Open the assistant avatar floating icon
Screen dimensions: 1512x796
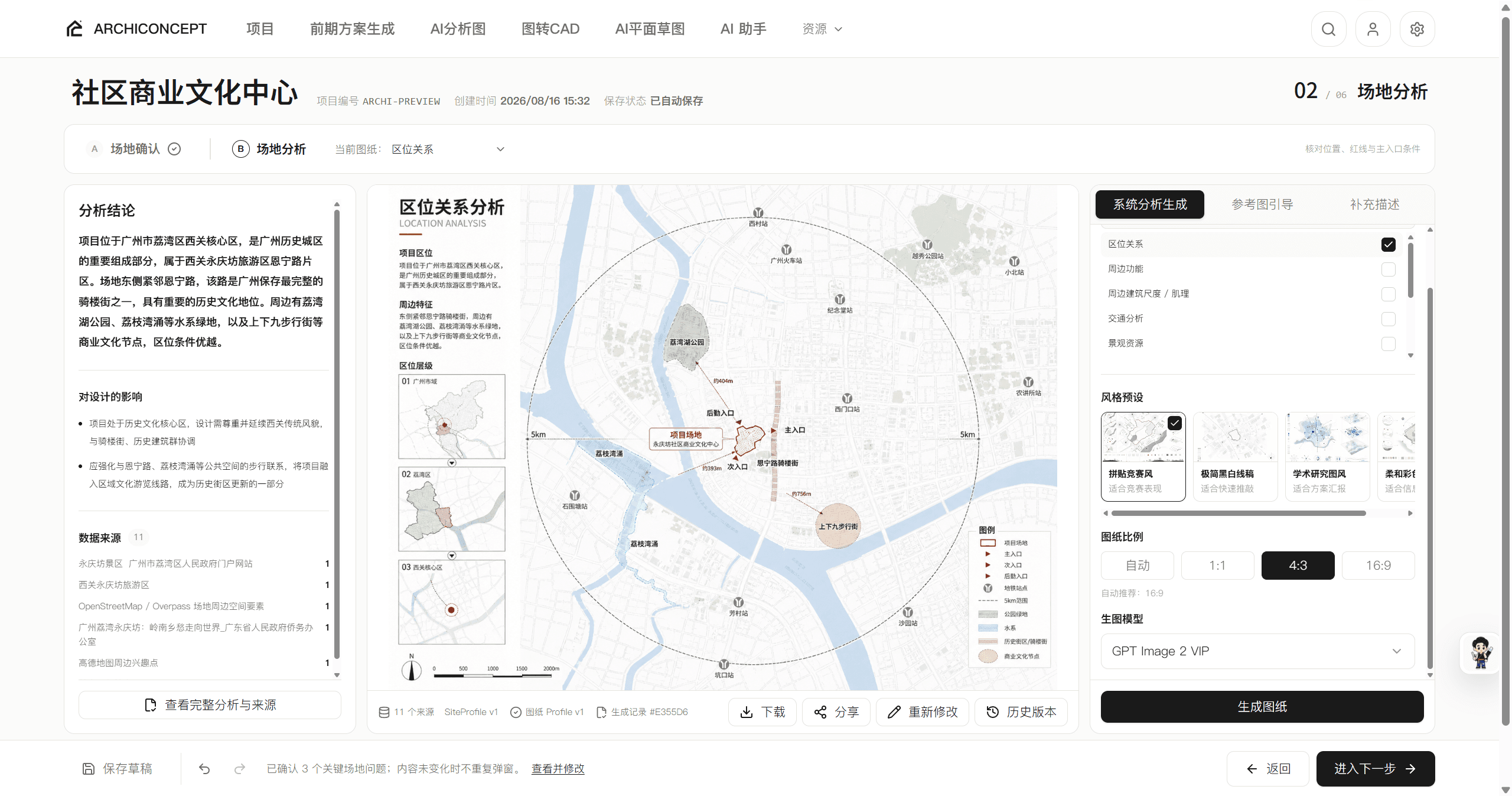tap(1480, 652)
